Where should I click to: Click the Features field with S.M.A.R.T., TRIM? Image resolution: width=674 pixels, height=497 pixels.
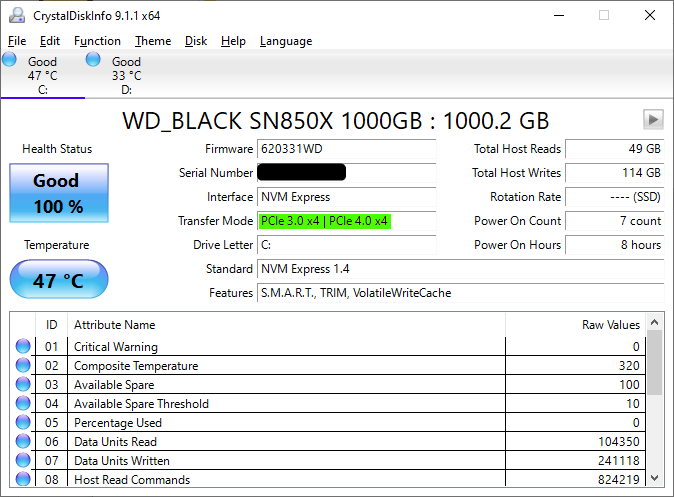coord(461,293)
